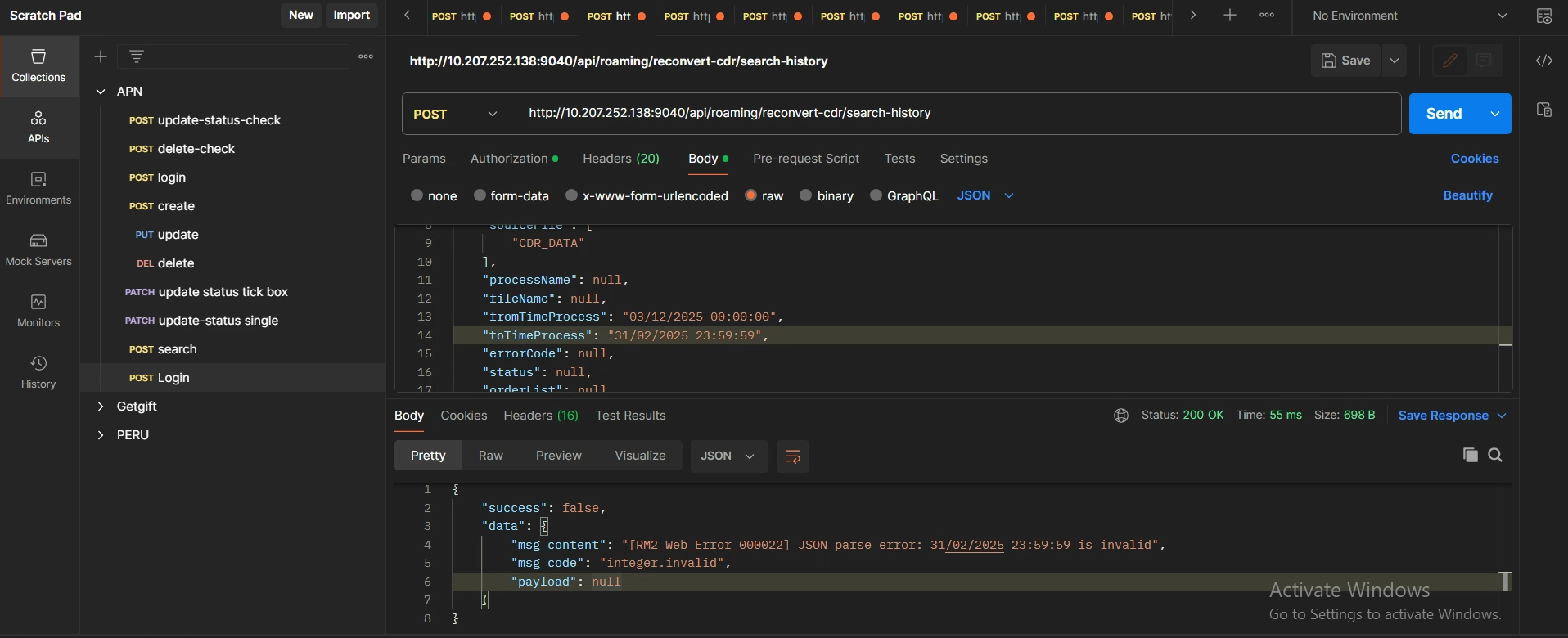Click the code snippet icon

pos(1543,61)
